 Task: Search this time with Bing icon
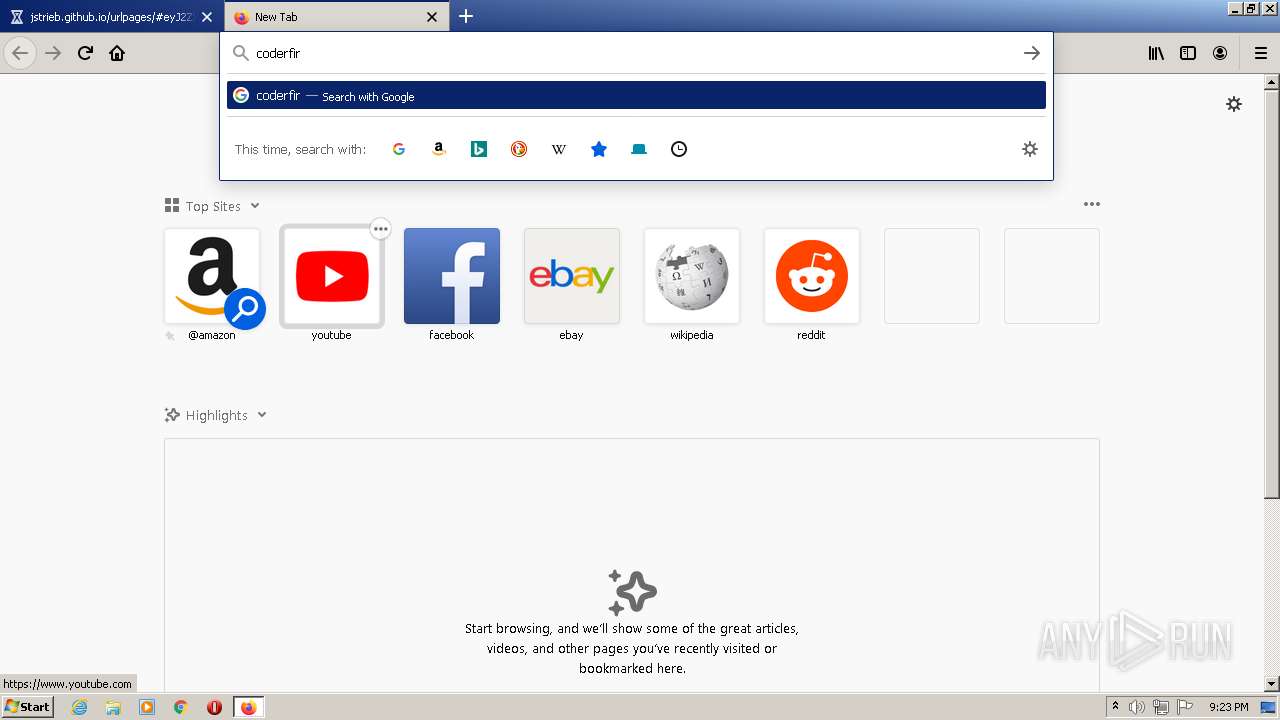[479, 149]
